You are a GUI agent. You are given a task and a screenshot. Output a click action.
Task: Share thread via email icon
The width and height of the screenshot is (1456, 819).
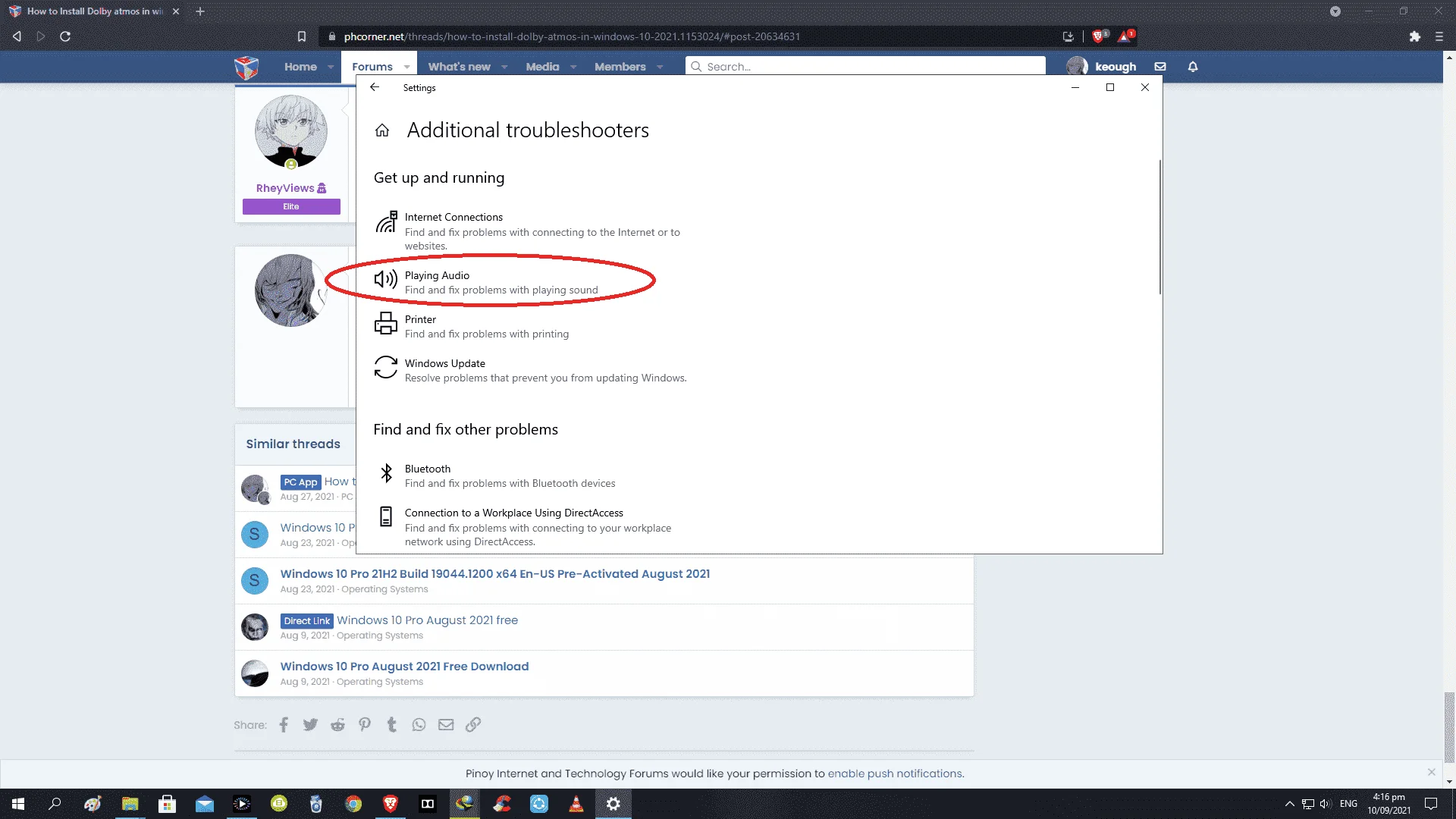[446, 725]
